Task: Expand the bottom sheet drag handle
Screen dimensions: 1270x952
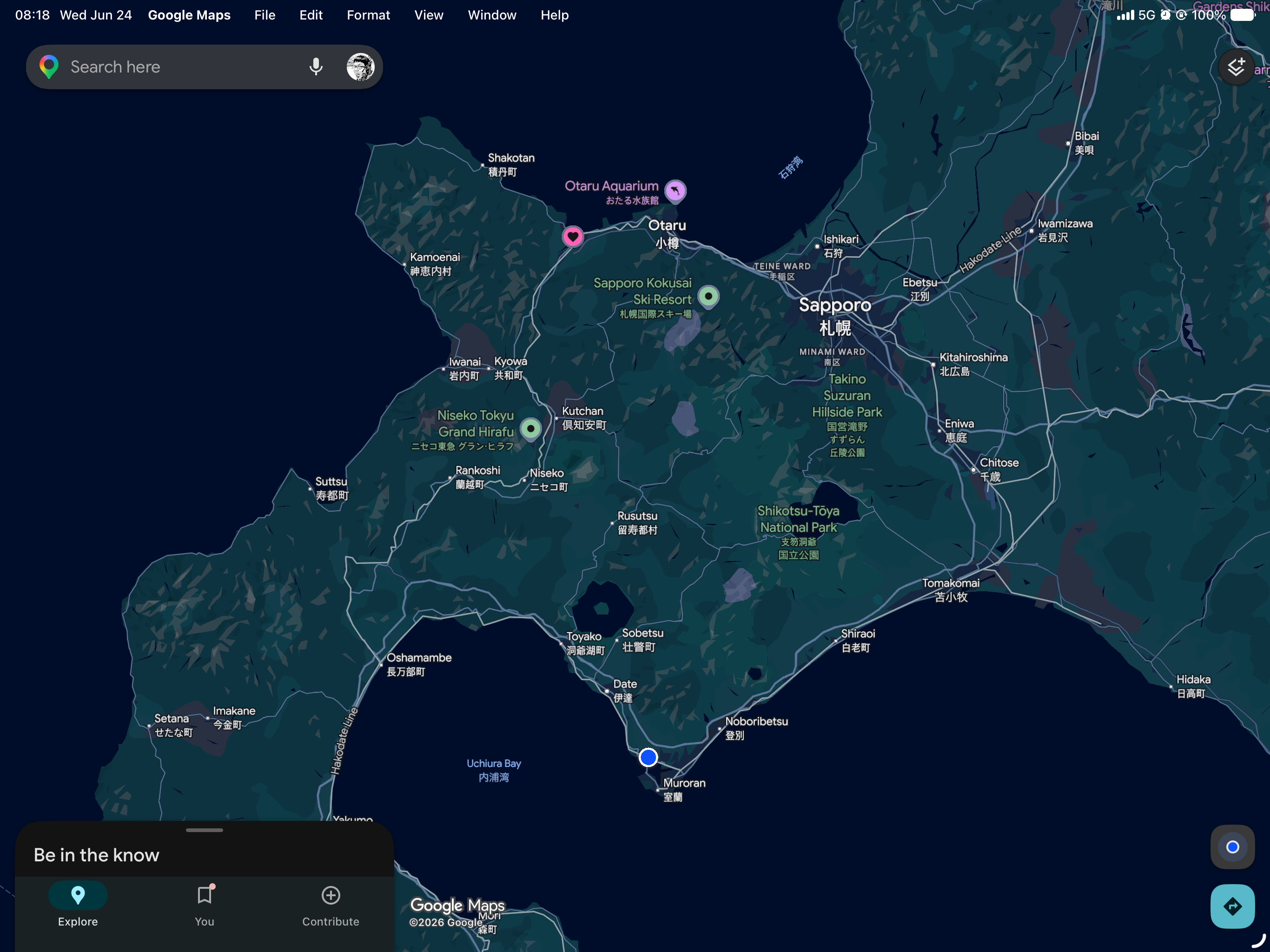Action: click(205, 830)
